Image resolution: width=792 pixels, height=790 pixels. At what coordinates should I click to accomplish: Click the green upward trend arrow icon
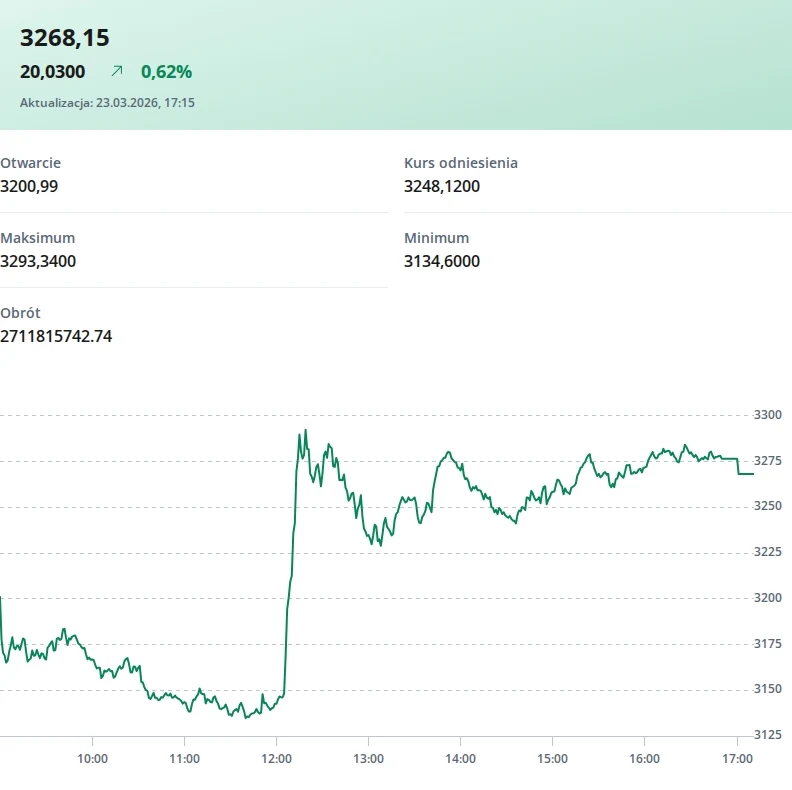[117, 71]
